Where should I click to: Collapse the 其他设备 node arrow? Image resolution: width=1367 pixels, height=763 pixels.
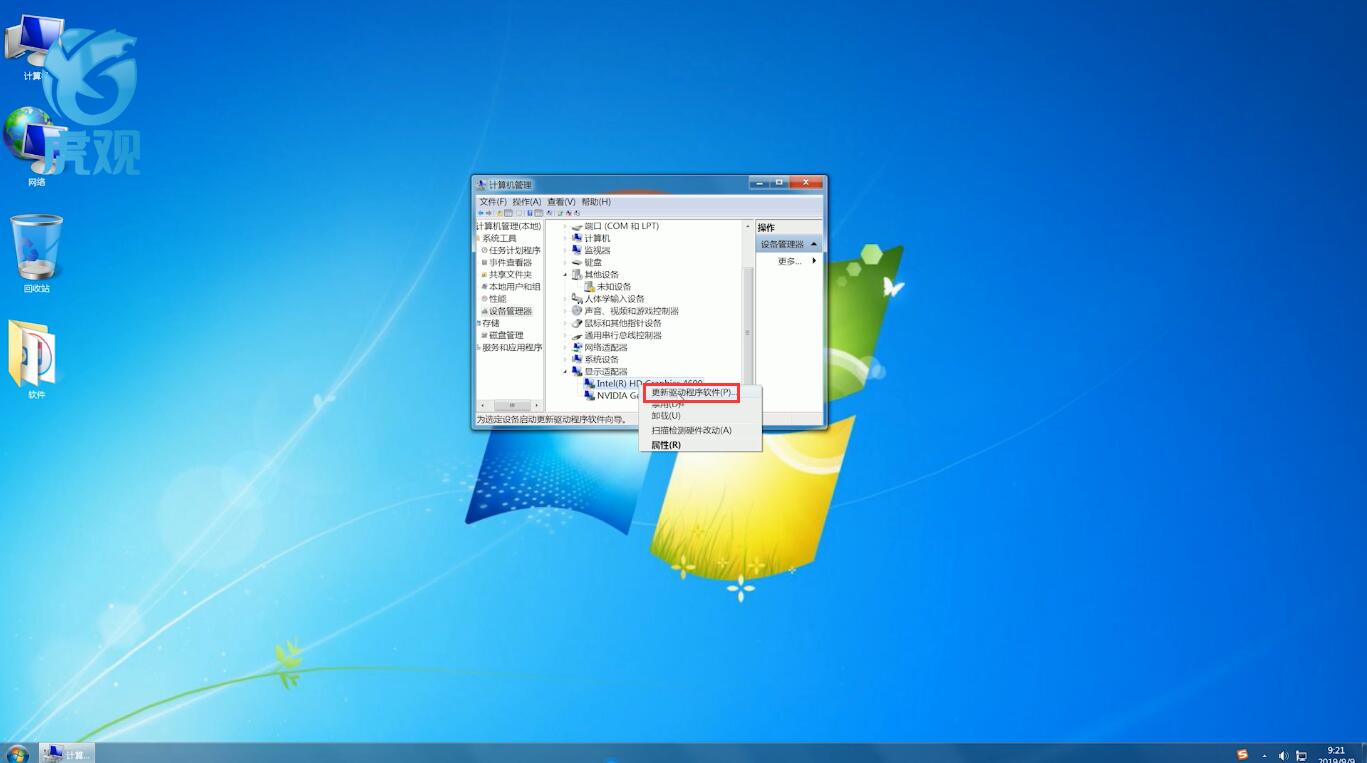565,275
